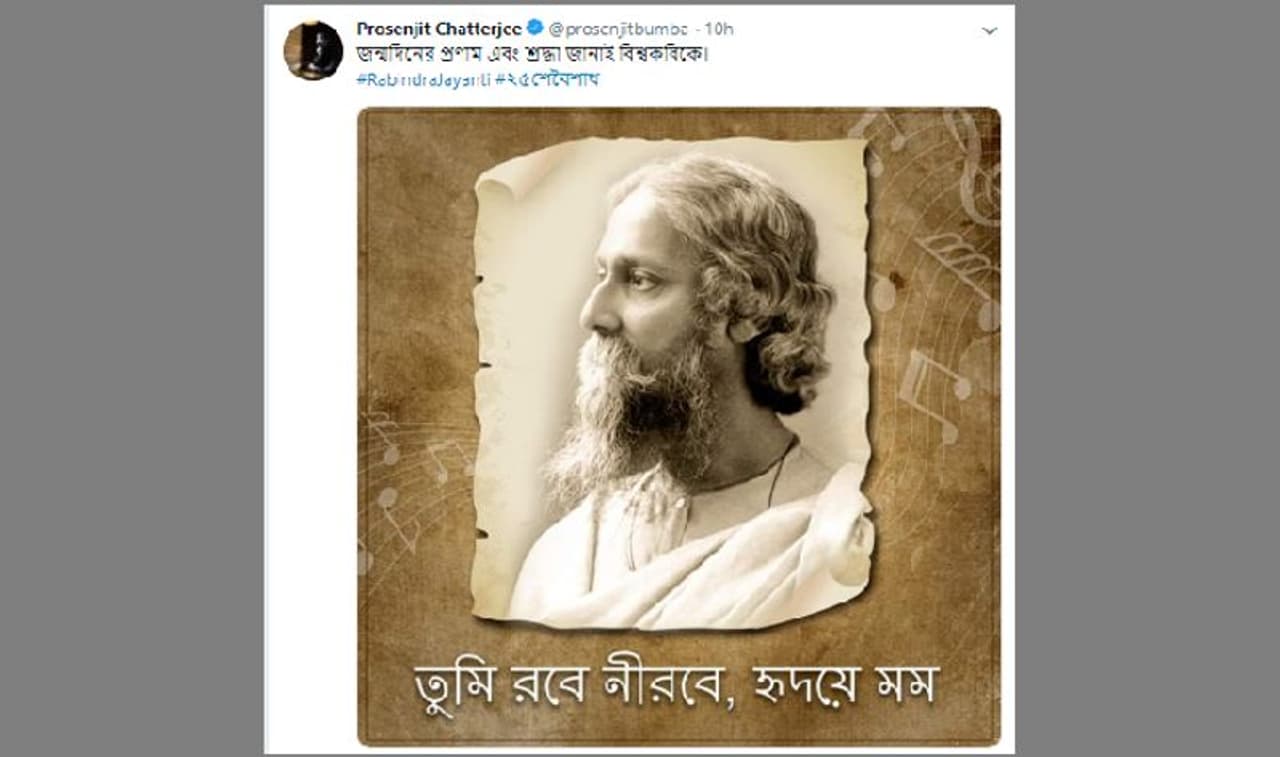Image resolution: width=1280 pixels, height=757 pixels.
Task: Click the long beard in the portrait
Action: pos(630,420)
